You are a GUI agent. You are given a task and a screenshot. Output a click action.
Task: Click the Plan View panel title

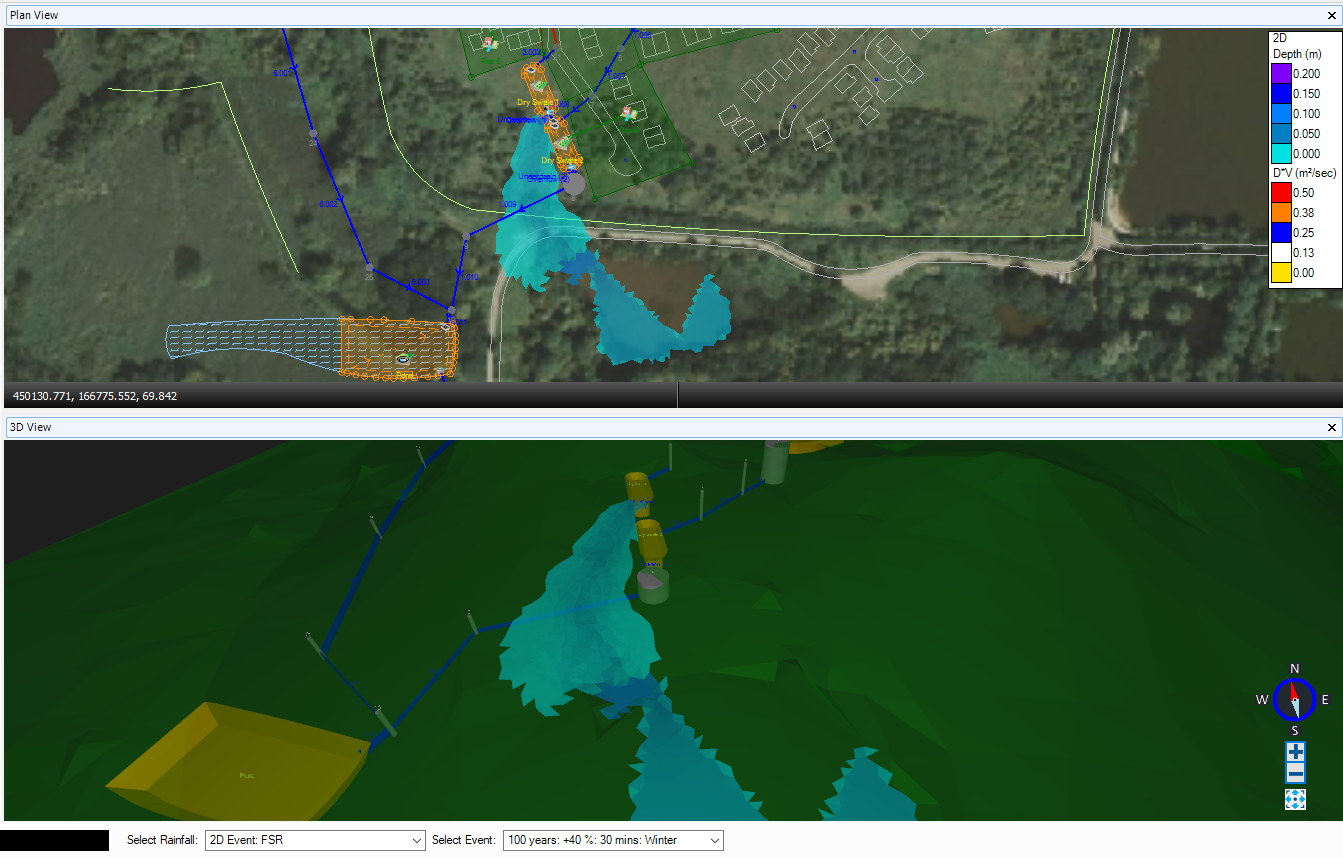tap(34, 15)
